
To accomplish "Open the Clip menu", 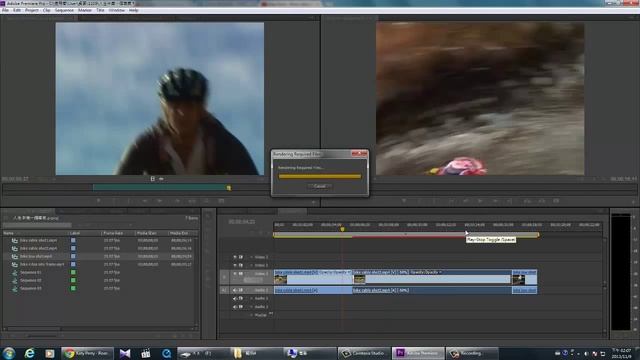I will click(47, 10).
